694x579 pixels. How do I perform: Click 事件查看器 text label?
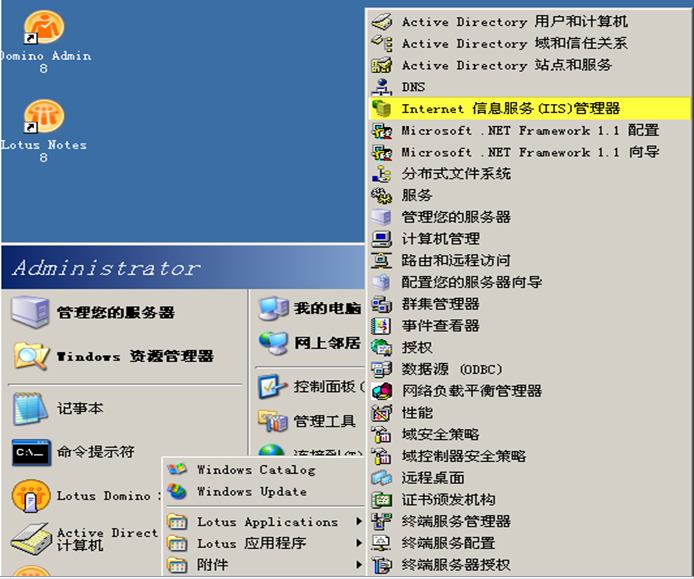(440, 326)
